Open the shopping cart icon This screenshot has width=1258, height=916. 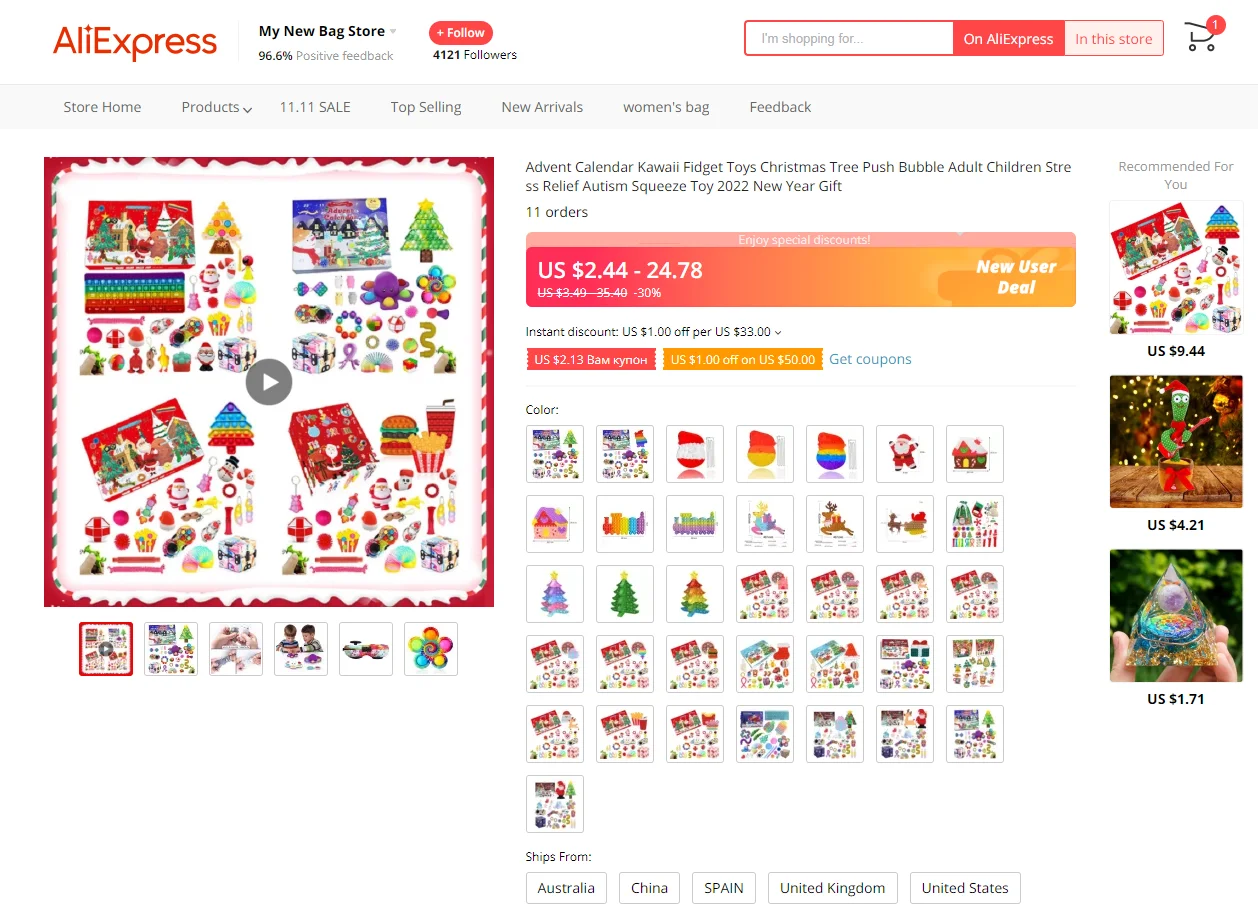tap(1202, 36)
